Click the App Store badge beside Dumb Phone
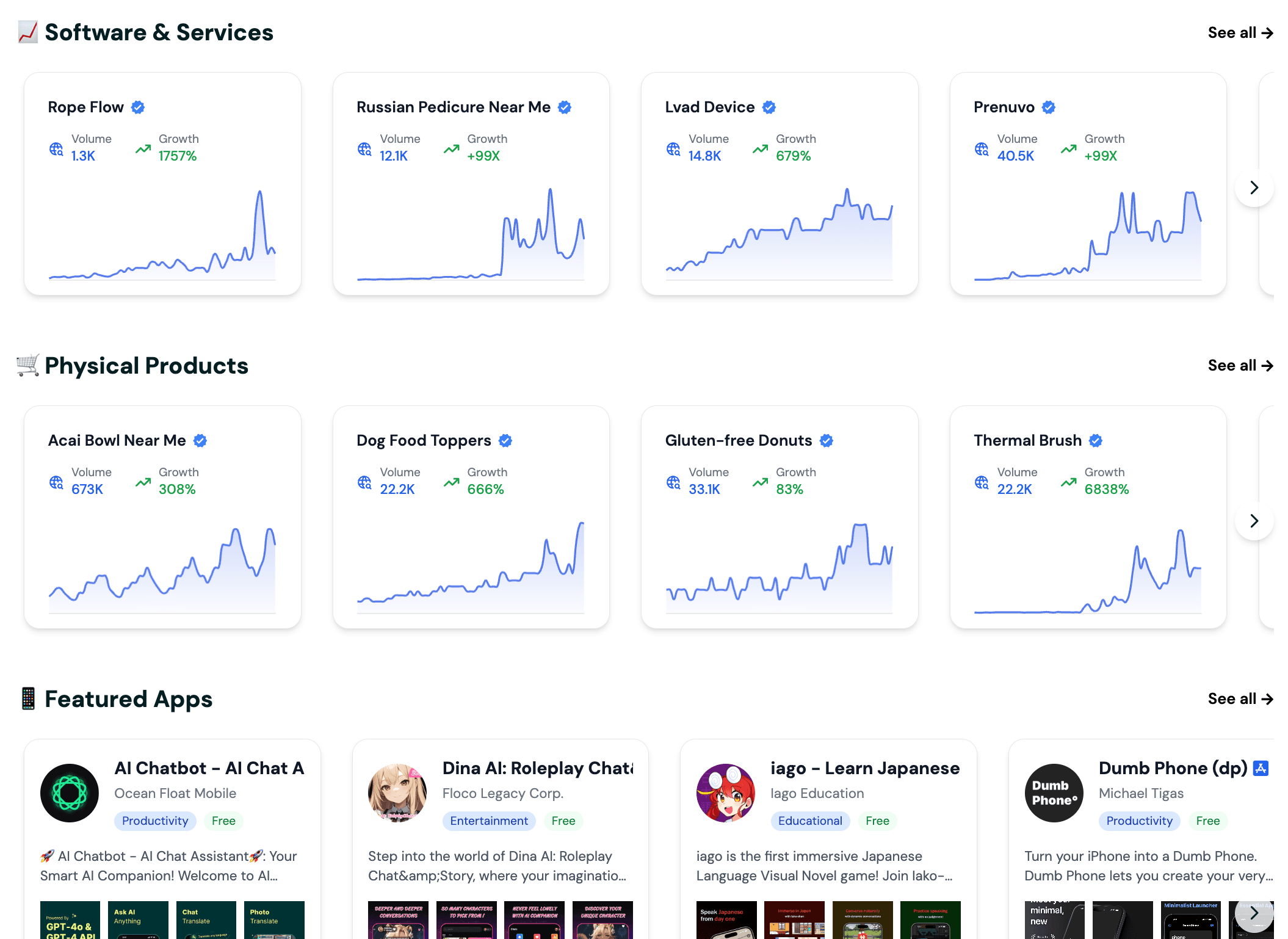The image size is (1288, 939). [1261, 768]
